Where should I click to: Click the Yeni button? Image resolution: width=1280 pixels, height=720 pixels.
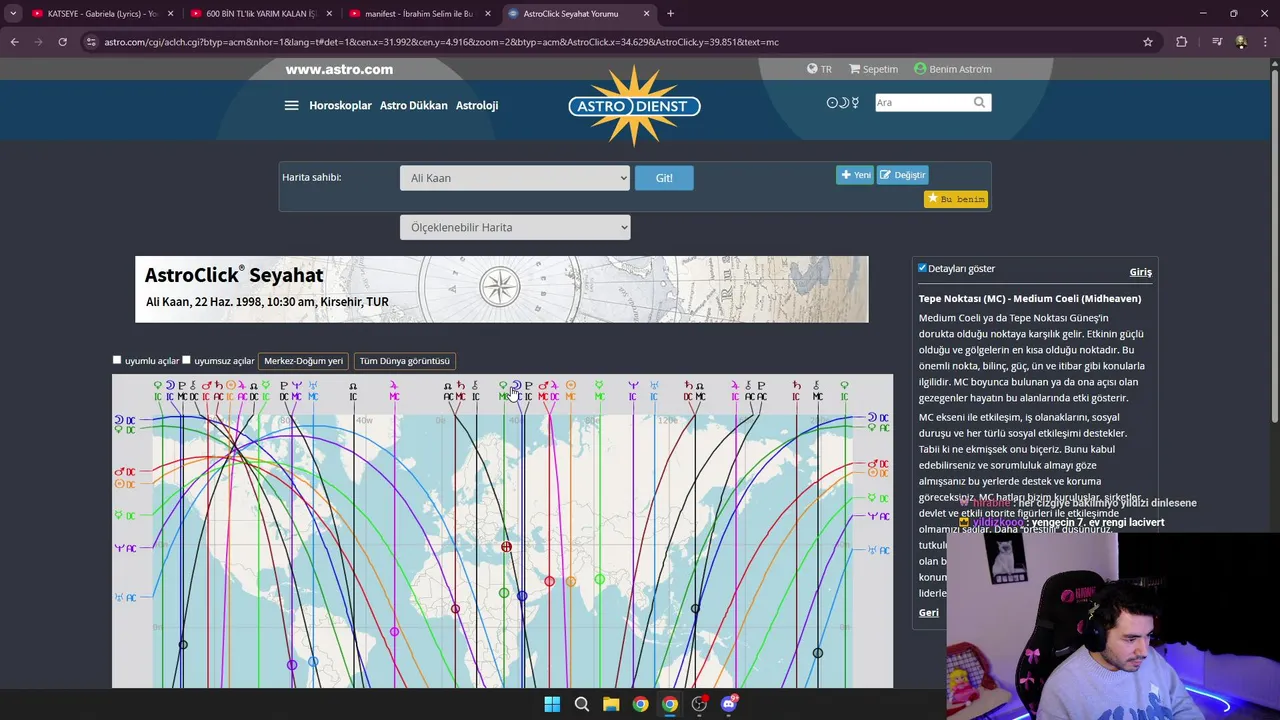click(855, 175)
